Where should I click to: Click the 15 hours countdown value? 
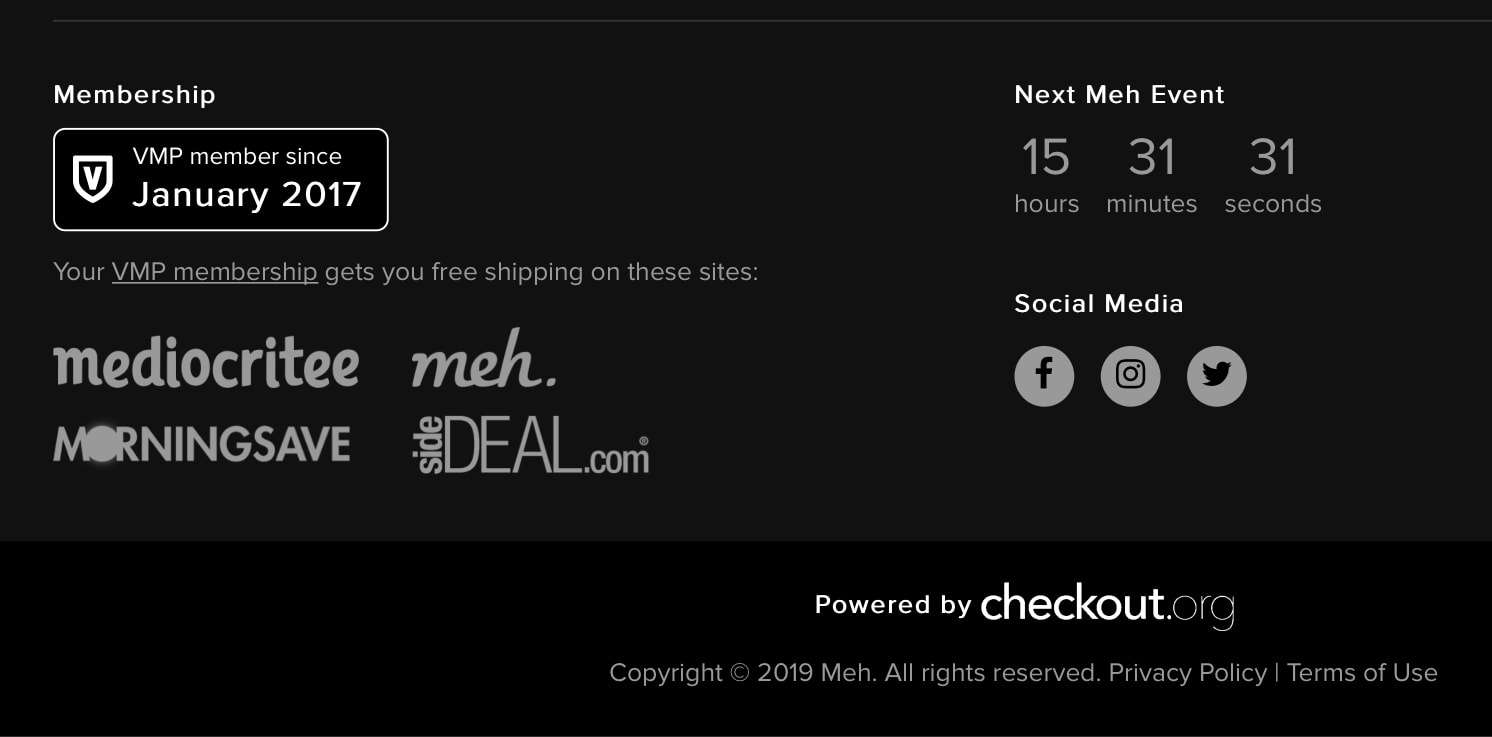click(1046, 158)
